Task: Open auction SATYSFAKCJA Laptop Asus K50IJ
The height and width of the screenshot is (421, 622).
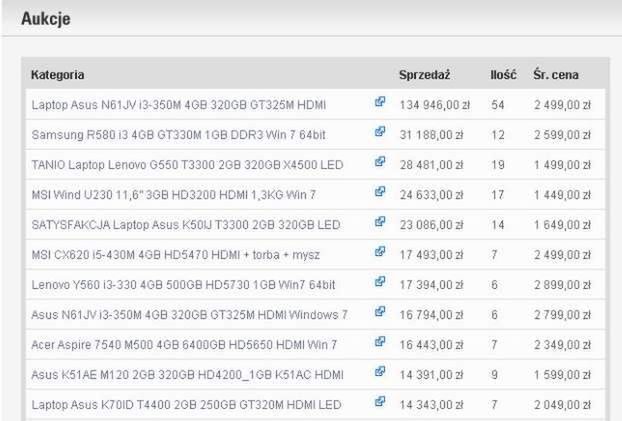Action: click(x=186, y=225)
